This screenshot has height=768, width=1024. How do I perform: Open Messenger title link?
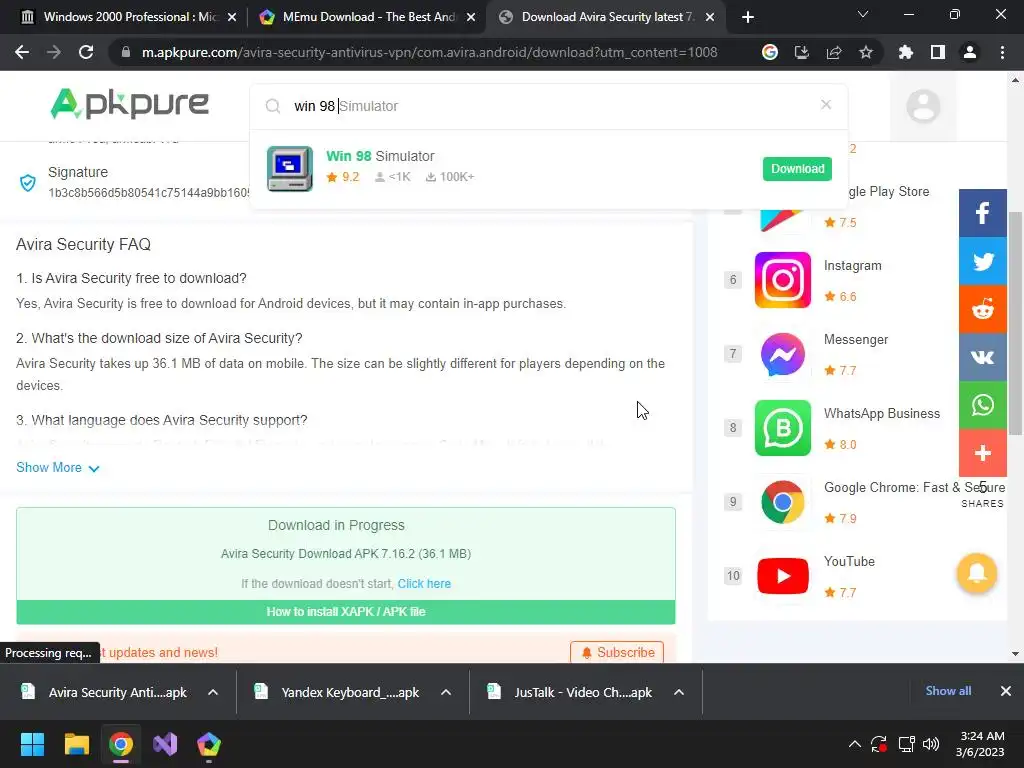856,340
